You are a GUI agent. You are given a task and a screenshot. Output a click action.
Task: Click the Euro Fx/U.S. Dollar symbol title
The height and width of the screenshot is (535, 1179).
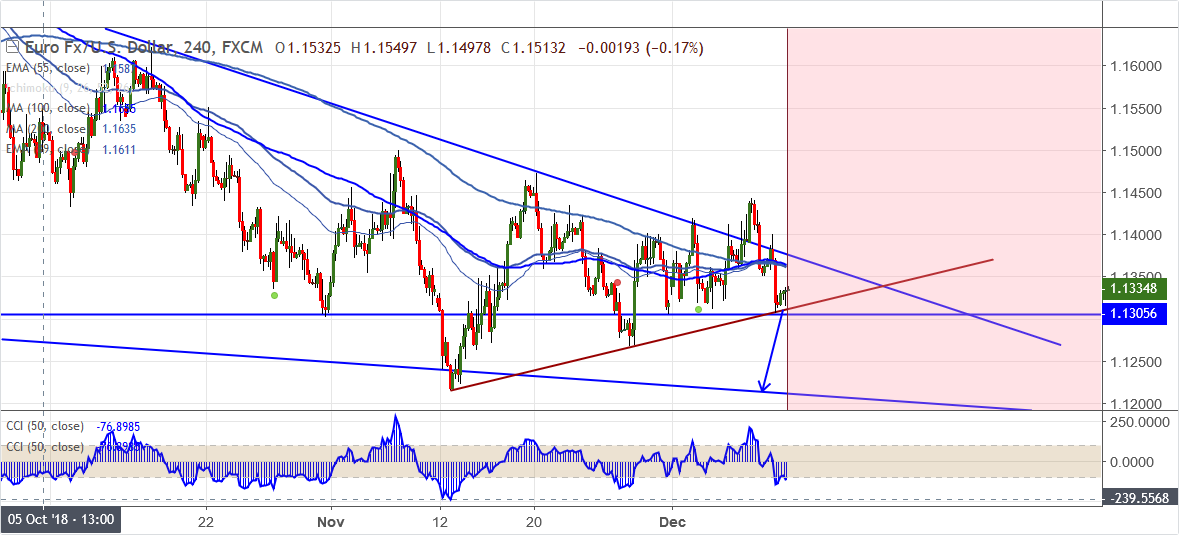click(93, 47)
